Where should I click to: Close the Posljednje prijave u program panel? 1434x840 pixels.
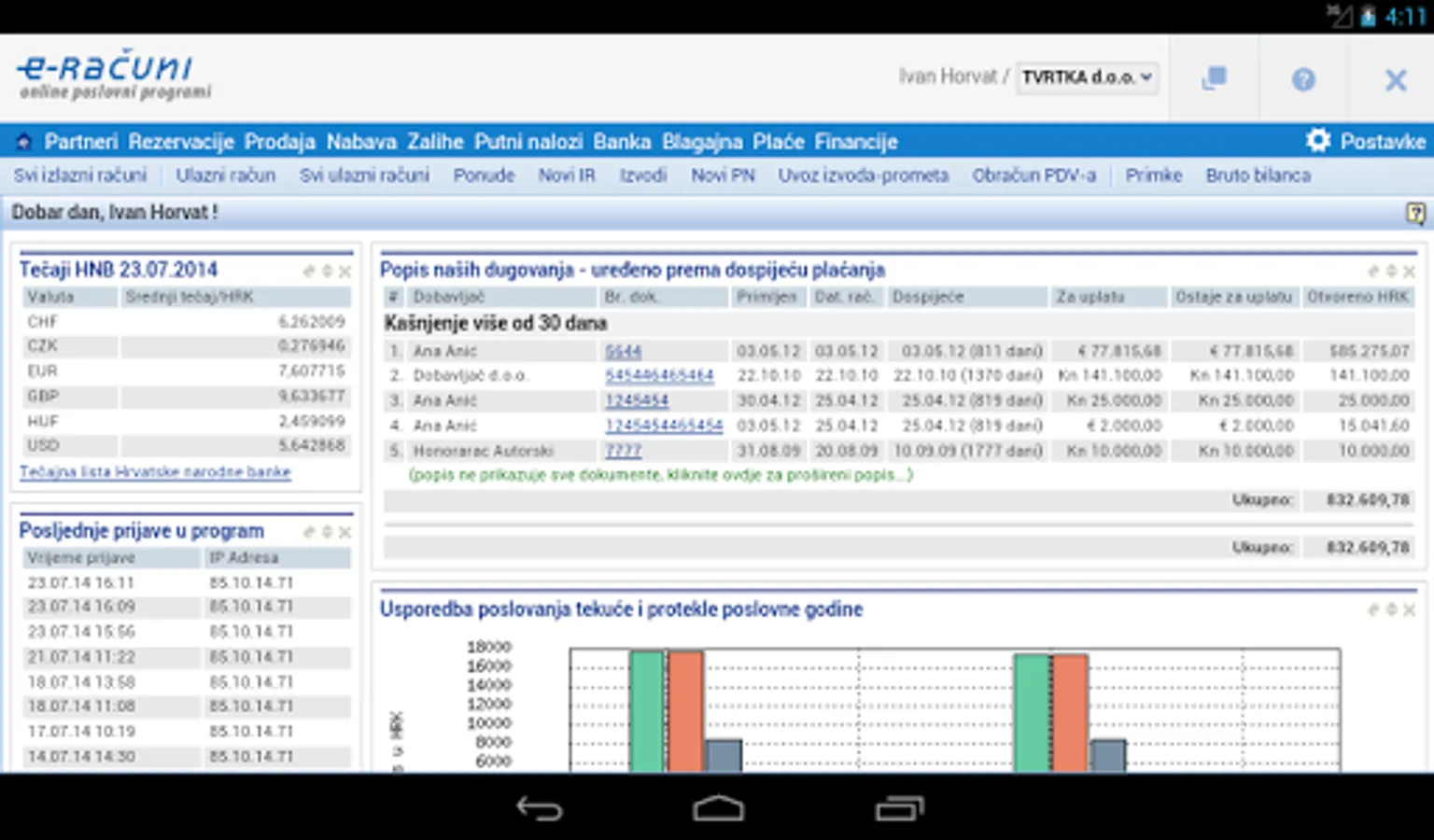coord(344,532)
